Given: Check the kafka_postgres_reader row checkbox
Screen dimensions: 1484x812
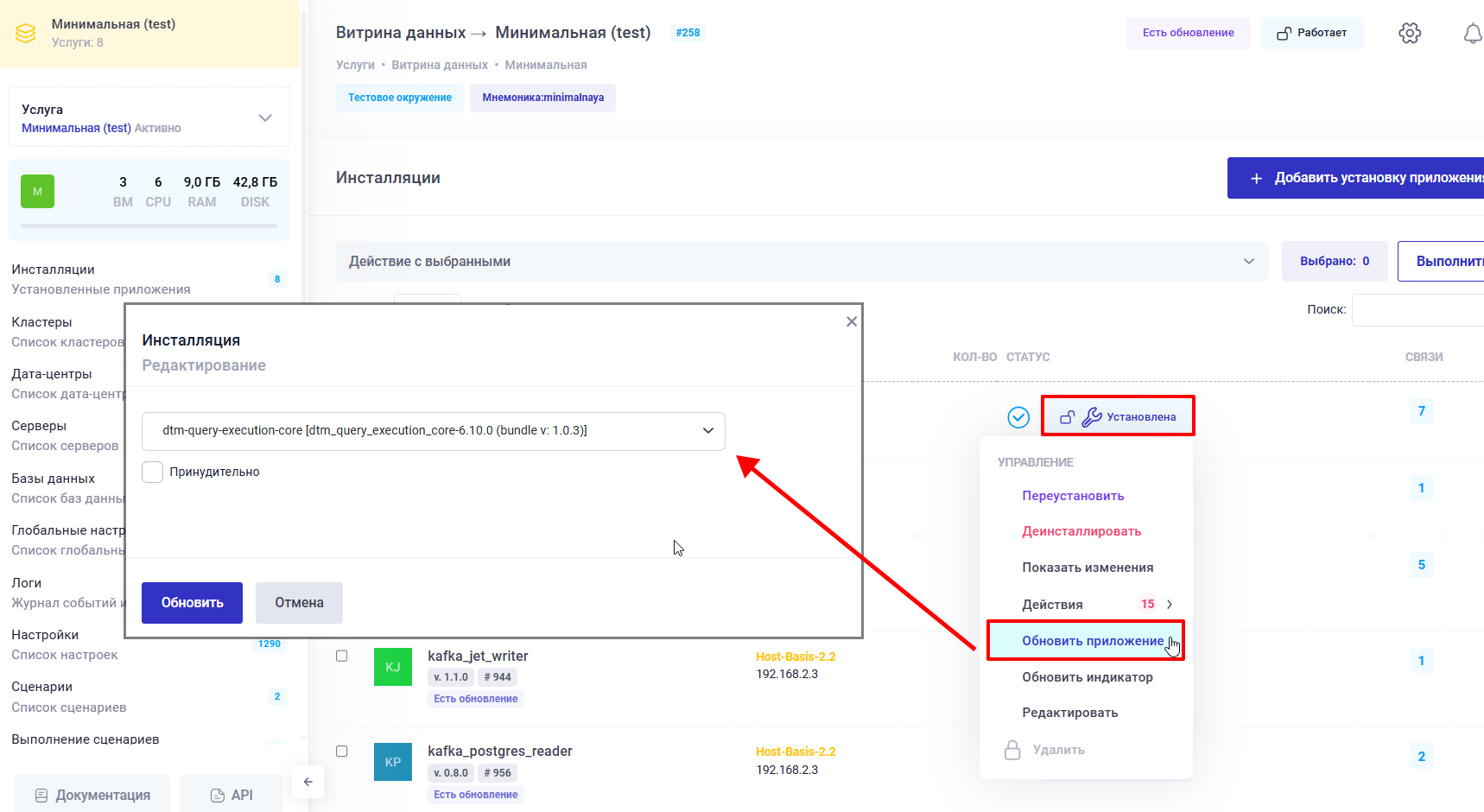Looking at the screenshot, I should point(341,752).
